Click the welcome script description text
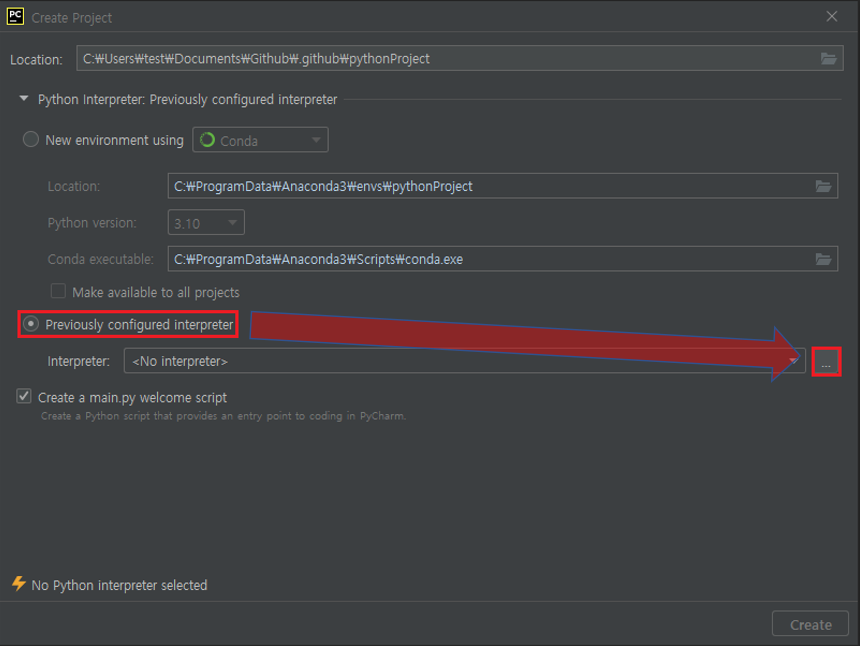The width and height of the screenshot is (860, 646). 223,416
